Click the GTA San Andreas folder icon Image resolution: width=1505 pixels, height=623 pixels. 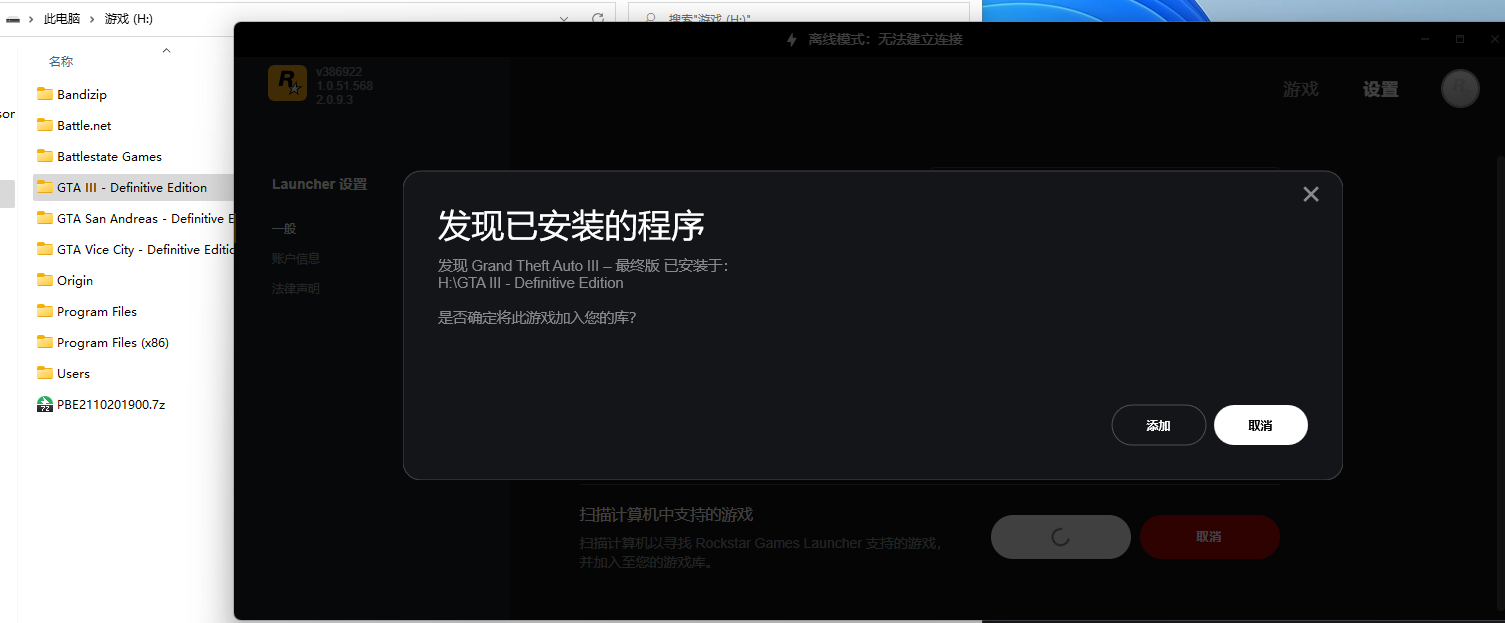(x=45, y=218)
